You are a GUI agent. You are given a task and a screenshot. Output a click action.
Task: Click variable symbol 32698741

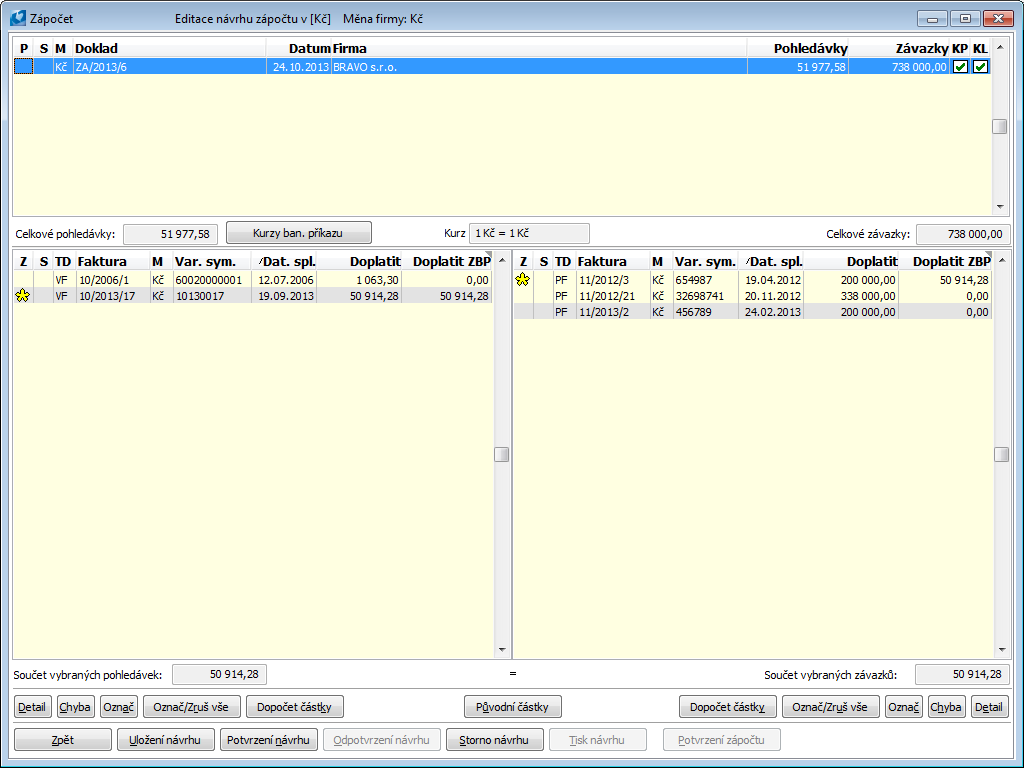(699, 296)
